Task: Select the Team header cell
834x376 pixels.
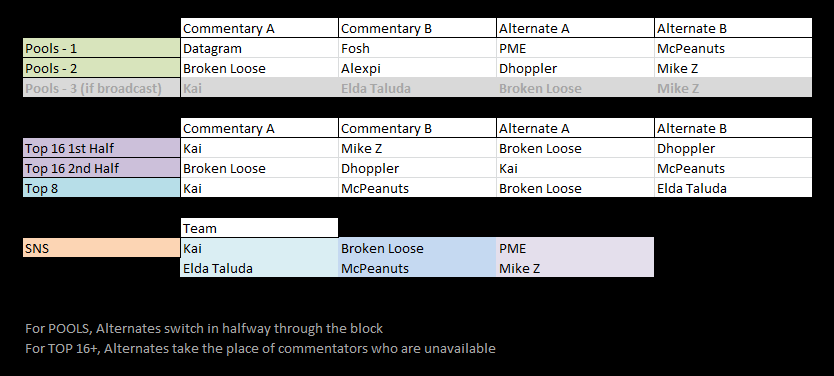Action: pos(260,228)
